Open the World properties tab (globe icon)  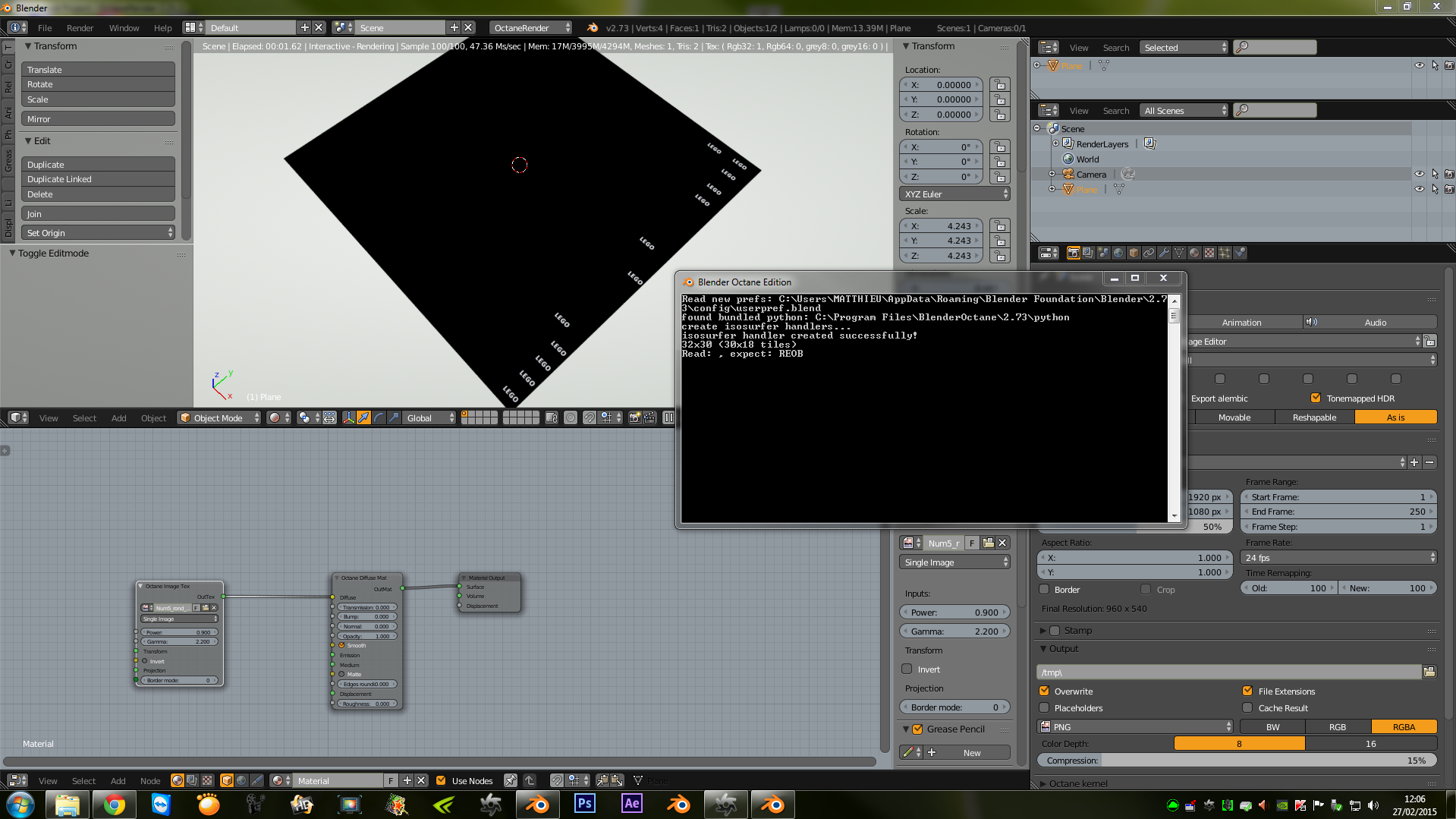click(1118, 253)
